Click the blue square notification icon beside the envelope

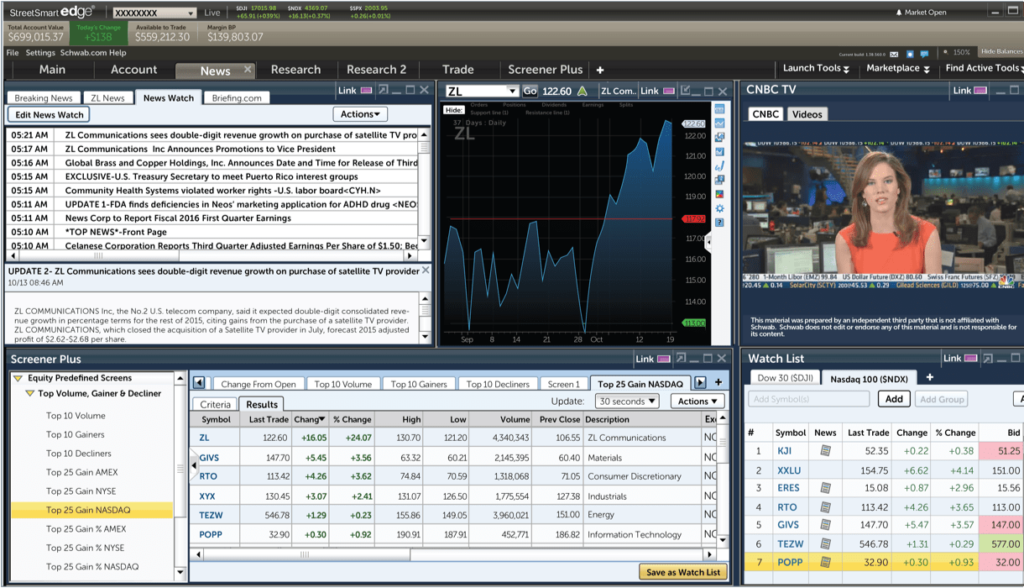click(x=910, y=54)
